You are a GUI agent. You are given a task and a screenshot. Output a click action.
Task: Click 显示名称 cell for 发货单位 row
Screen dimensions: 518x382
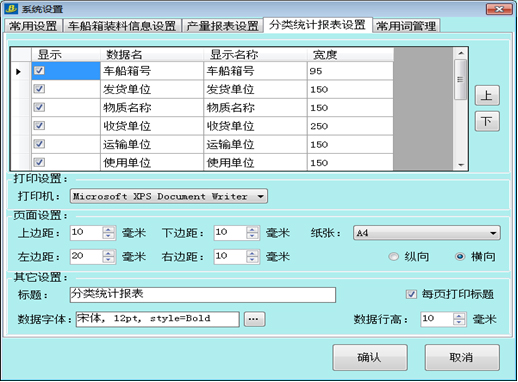pyautogui.click(x=255, y=89)
